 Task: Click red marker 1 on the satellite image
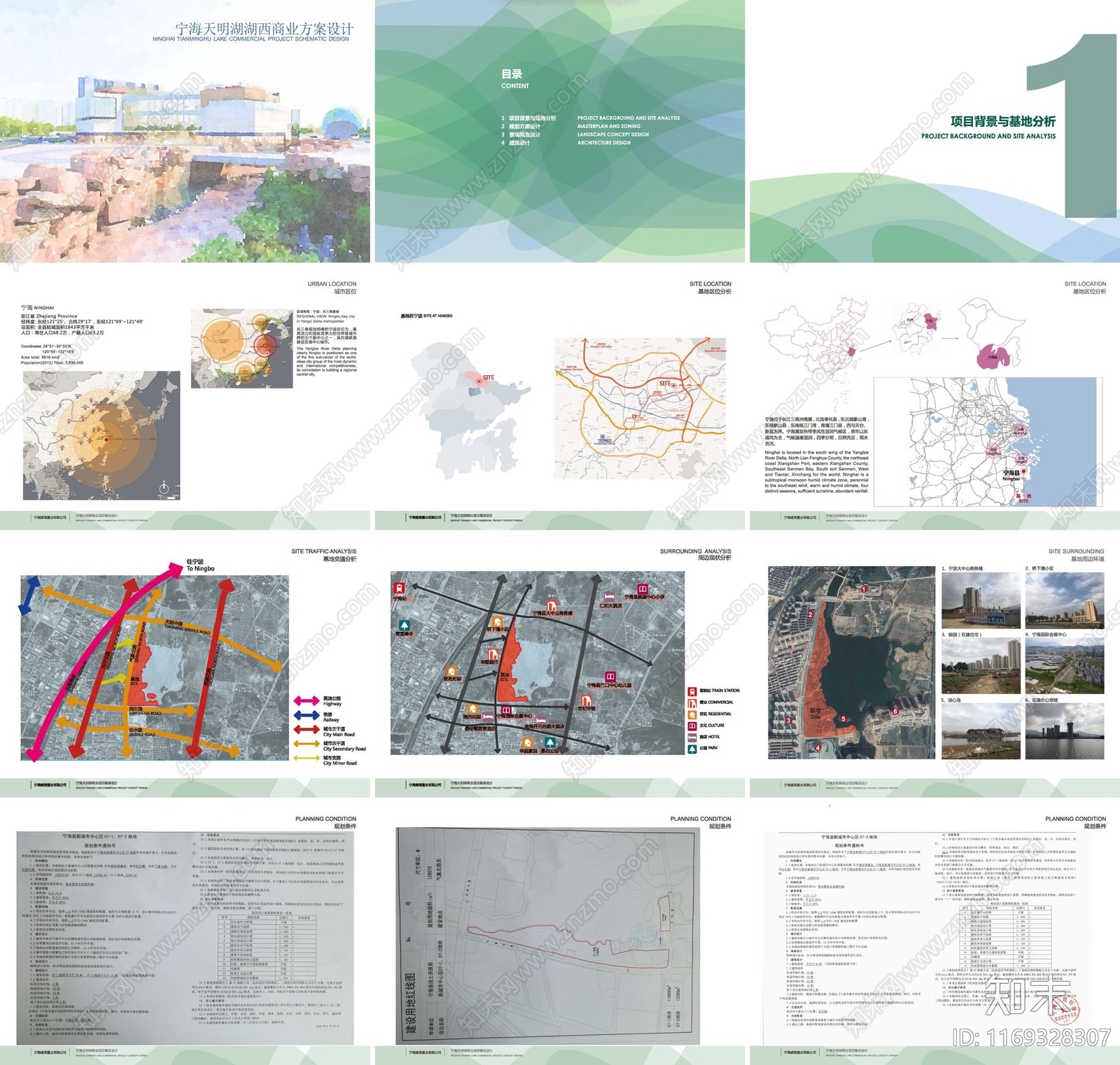tap(864, 589)
